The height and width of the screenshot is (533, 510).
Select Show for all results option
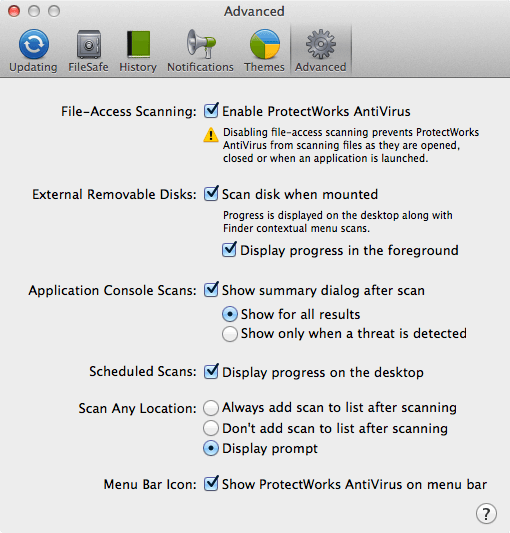pyautogui.click(x=230, y=314)
